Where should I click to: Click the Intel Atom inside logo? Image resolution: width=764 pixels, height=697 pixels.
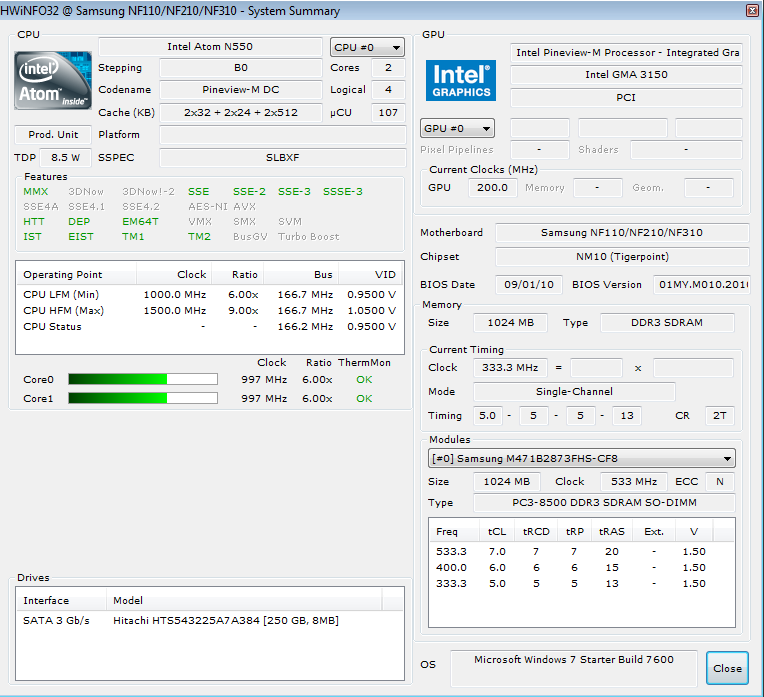pos(53,80)
